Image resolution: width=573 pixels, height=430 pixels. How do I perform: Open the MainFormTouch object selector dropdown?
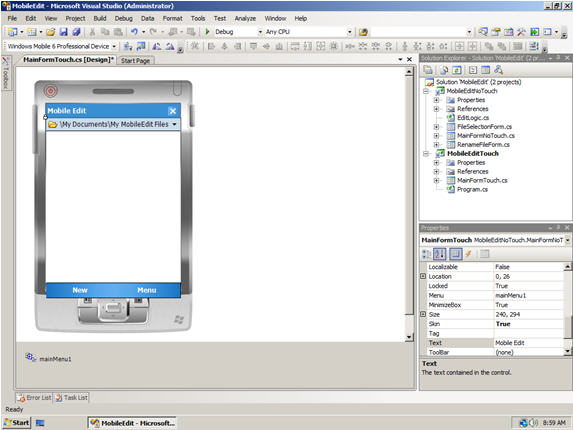point(568,240)
